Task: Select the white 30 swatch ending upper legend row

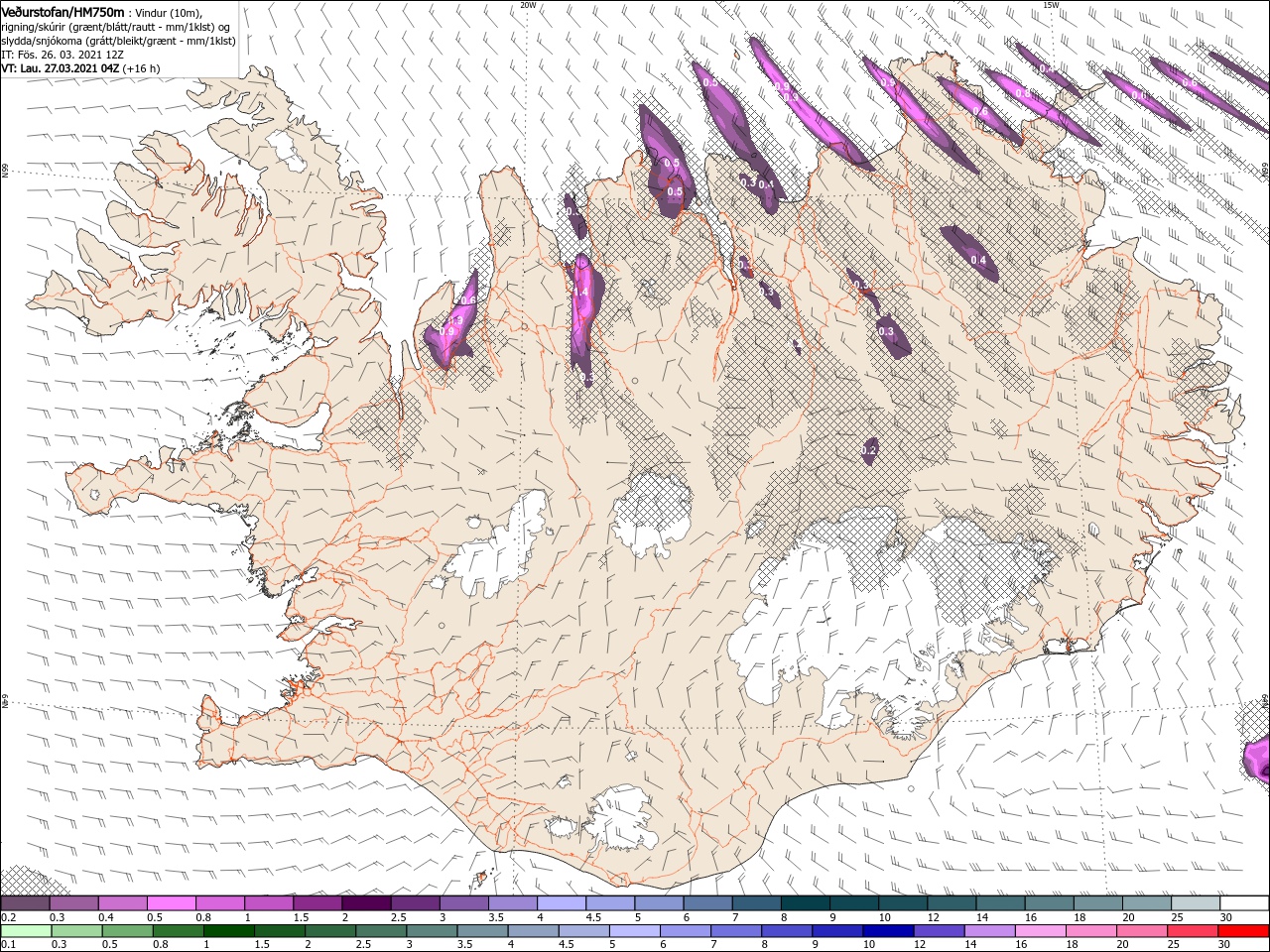Action: pyautogui.click(x=1243, y=903)
